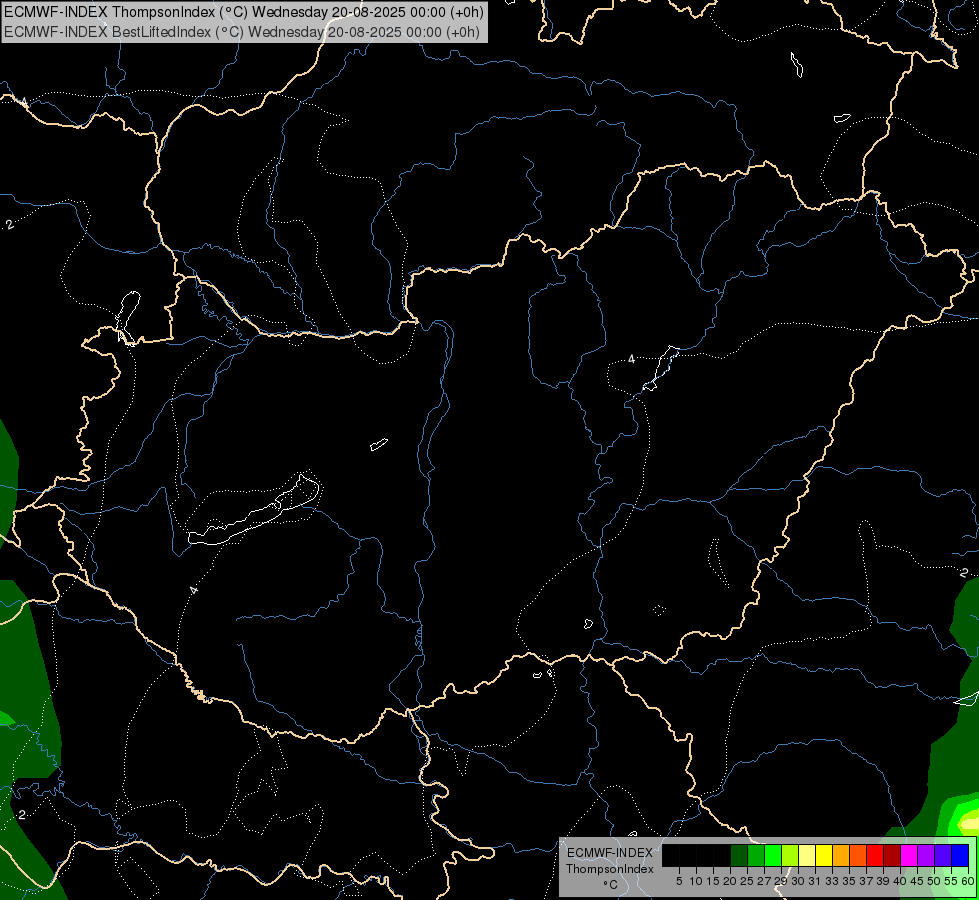Click the purple 45–50 legend swatch
This screenshot has width=979, height=900.
pos(926,855)
